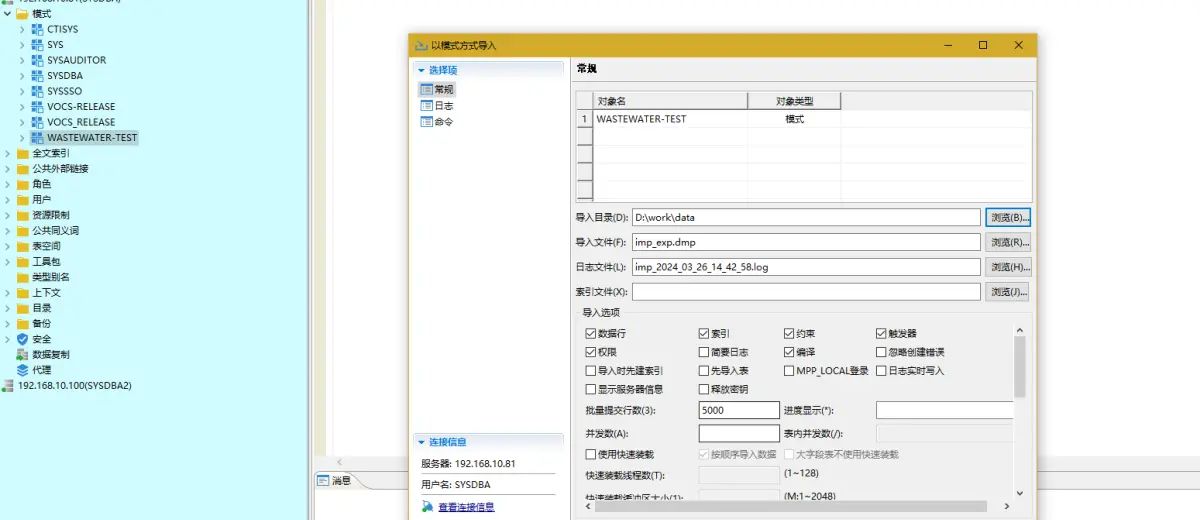The height and width of the screenshot is (520, 1200).
Task: Uncheck the 数据行 checkbox
Action: (590, 334)
